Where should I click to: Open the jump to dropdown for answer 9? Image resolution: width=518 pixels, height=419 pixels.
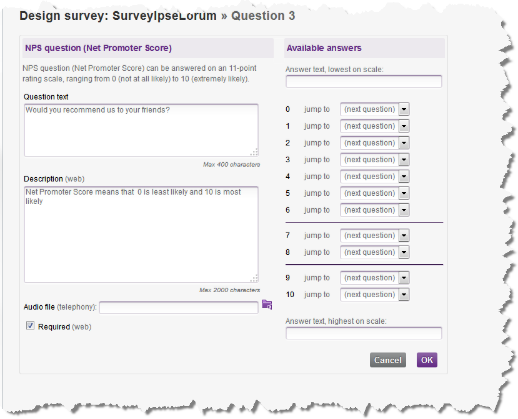pyautogui.click(x=375, y=278)
